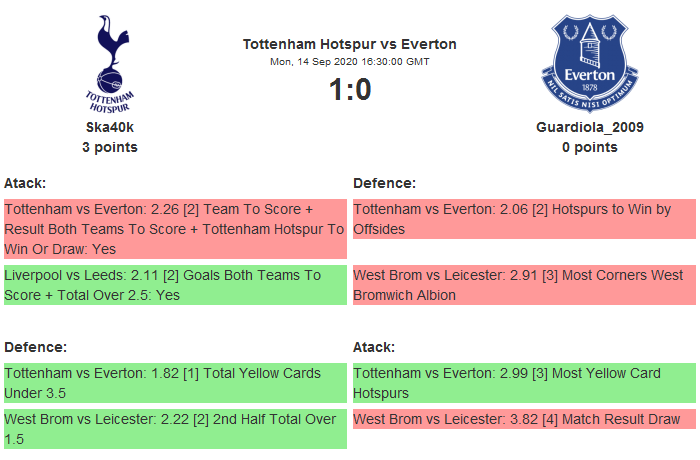Click the 1:0 match score

349,90
